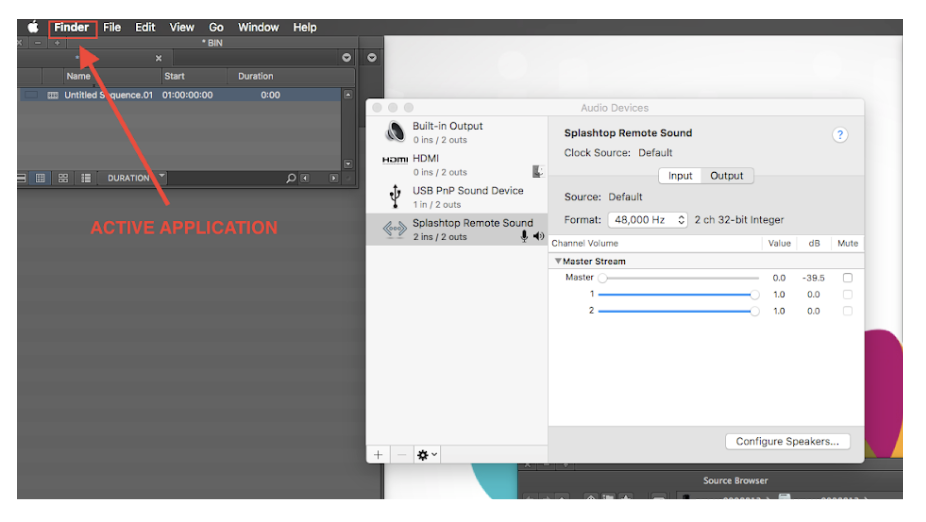The height and width of the screenshot is (522, 926).
Task: Click the bin search magnifier icon
Action: [291, 178]
